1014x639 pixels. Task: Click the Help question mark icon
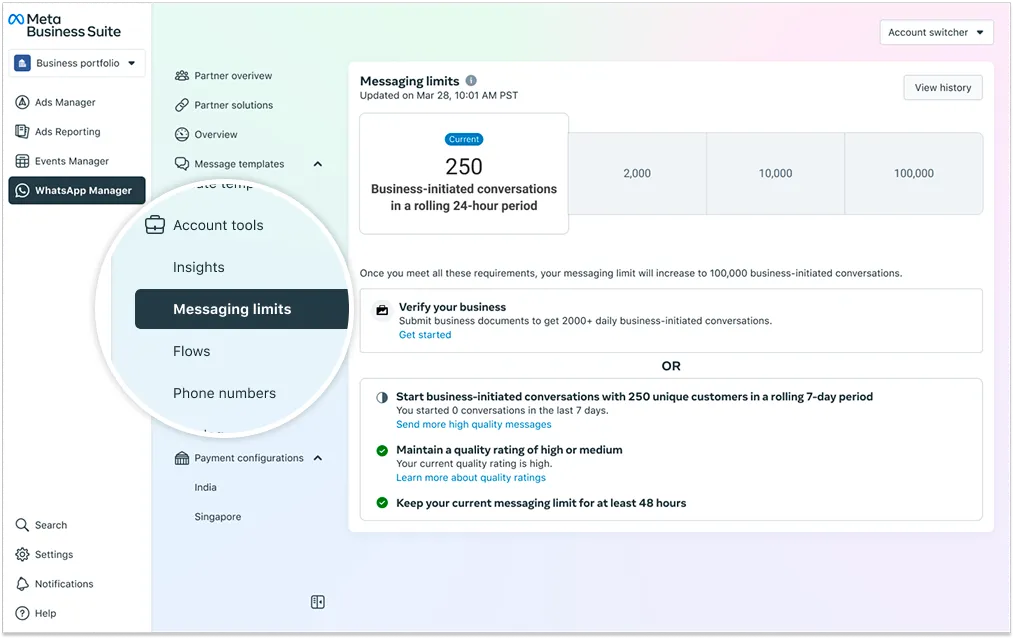pyautogui.click(x=22, y=613)
